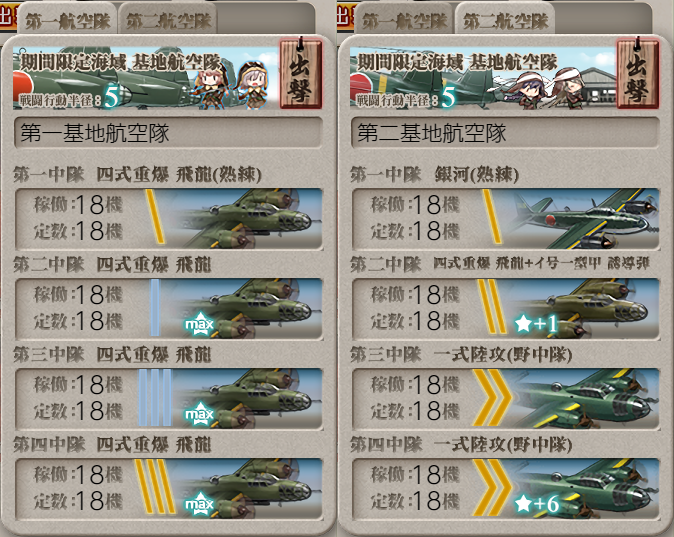Open the 第二航空隊 tab in the left panel
This screenshot has width=674, height=537.
click(x=168, y=21)
